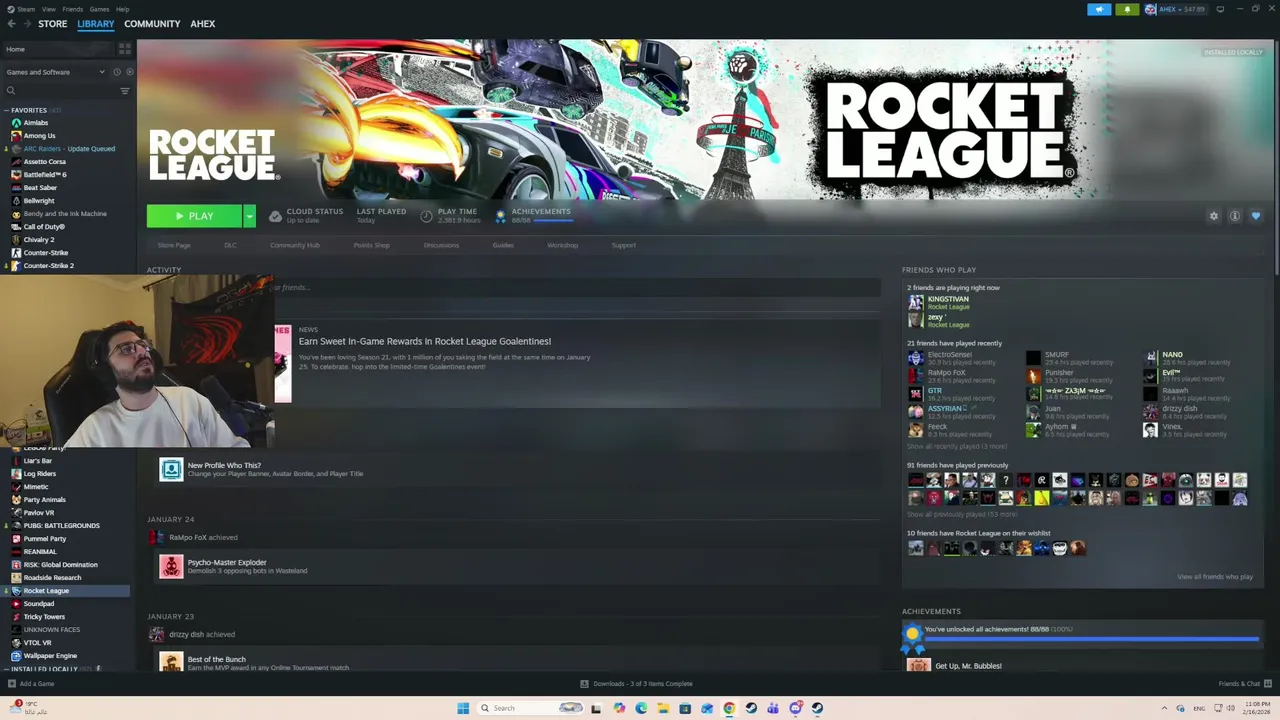Screen dimensions: 1280x720
Task: Open the announcements megaphone button
Action: 1099,9
